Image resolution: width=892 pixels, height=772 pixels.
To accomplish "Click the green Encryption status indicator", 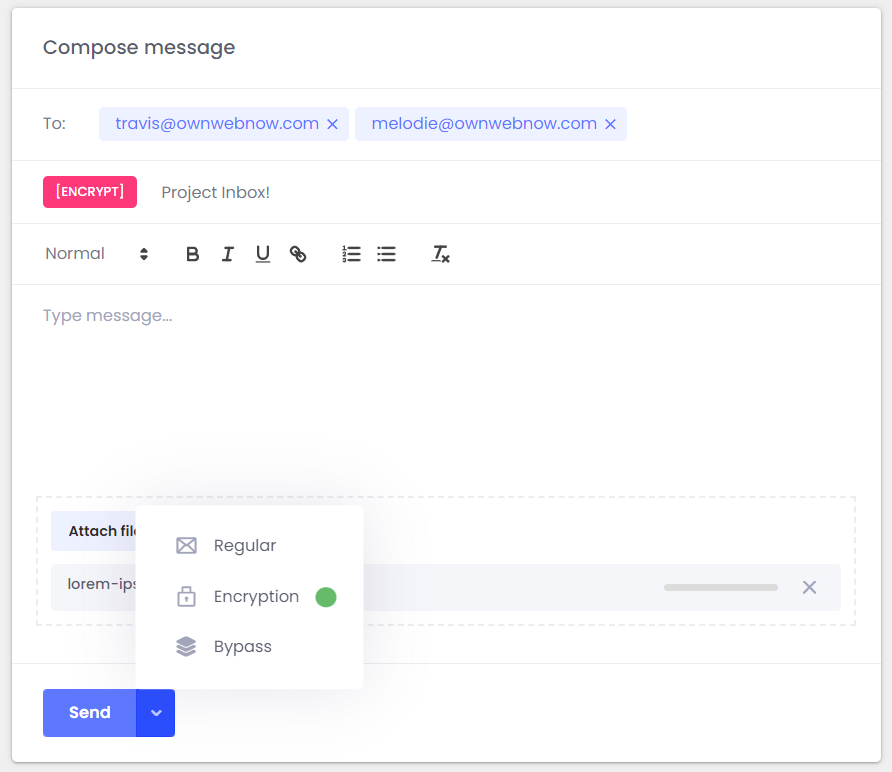I will (x=326, y=597).
